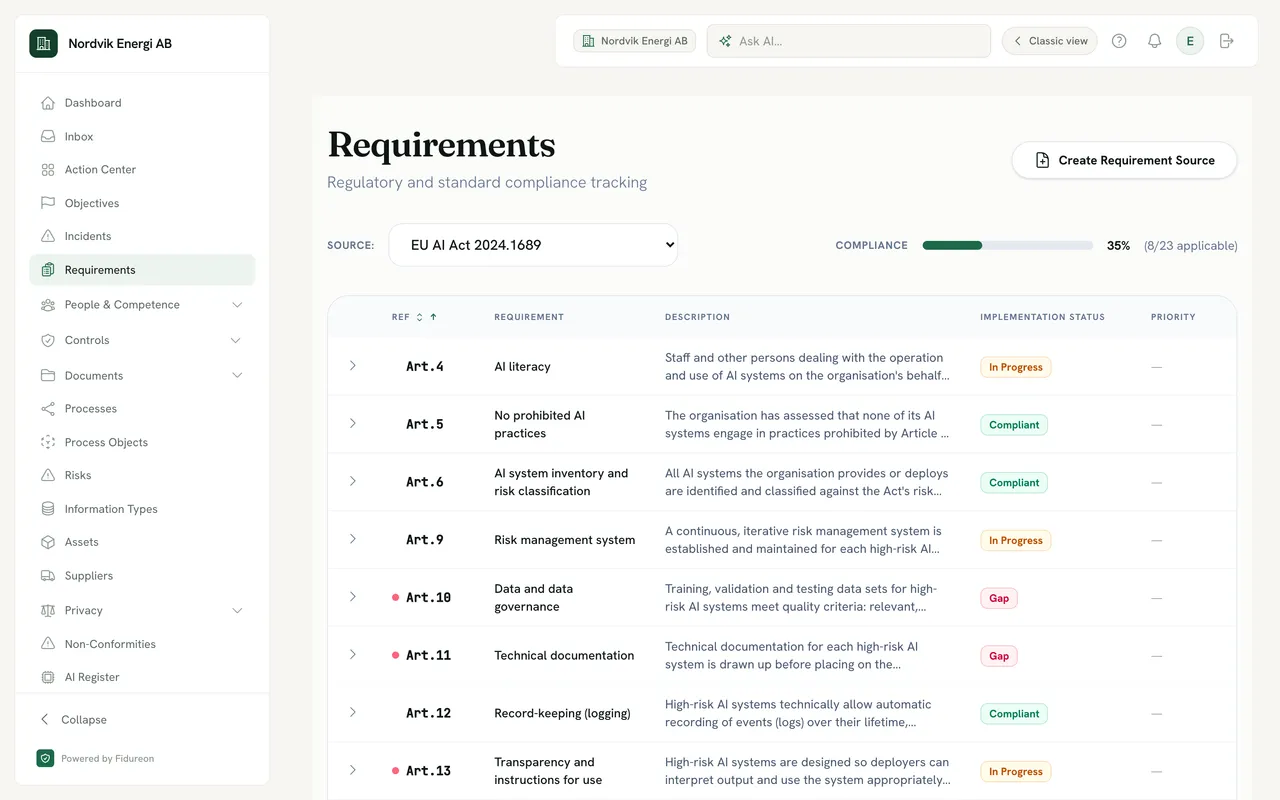The height and width of the screenshot is (800, 1280).
Task: Open Requirements in the sidebar
Action: [x=142, y=270]
